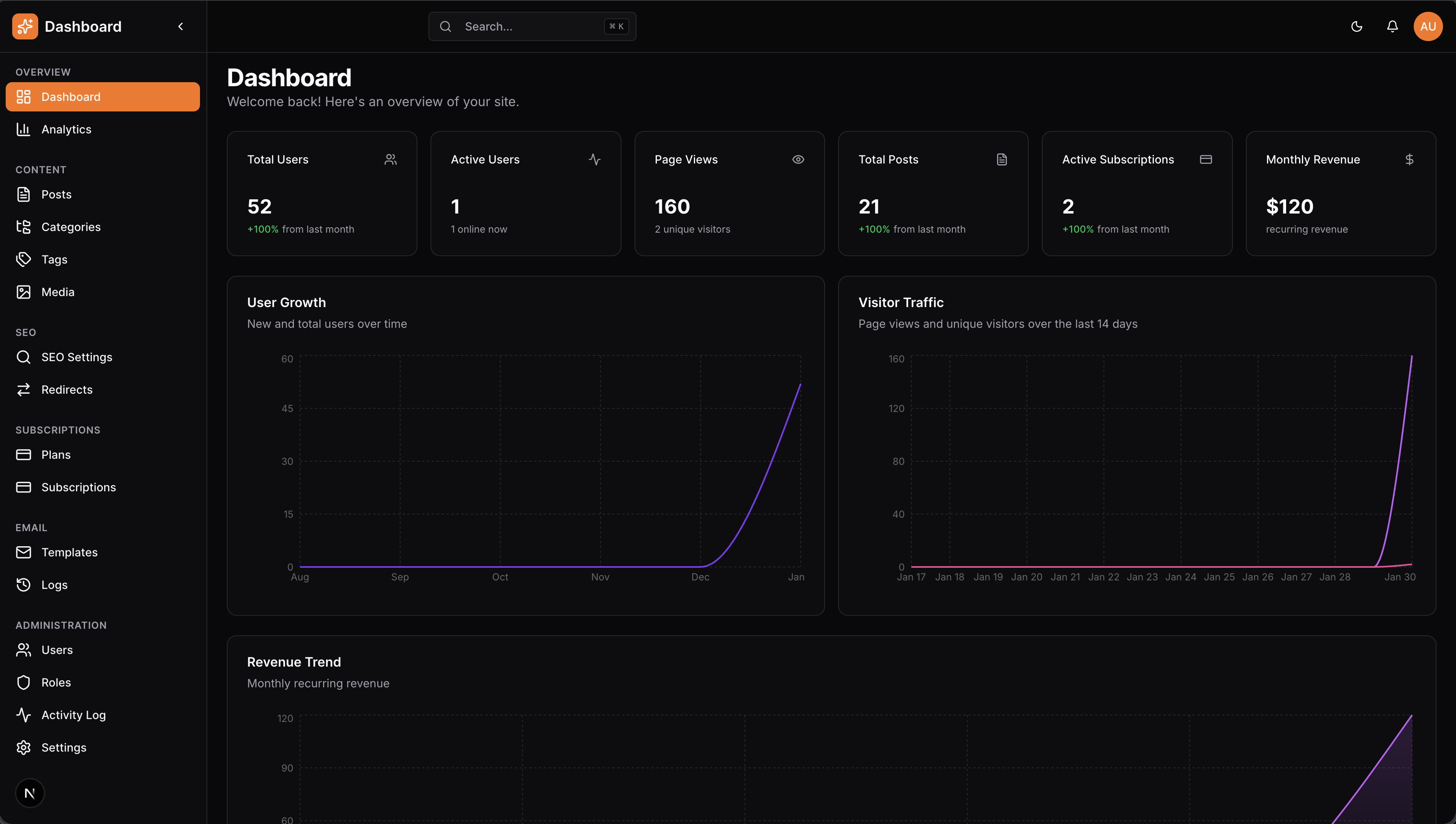Focus the Search input field
1456x824 pixels.
tap(532, 26)
